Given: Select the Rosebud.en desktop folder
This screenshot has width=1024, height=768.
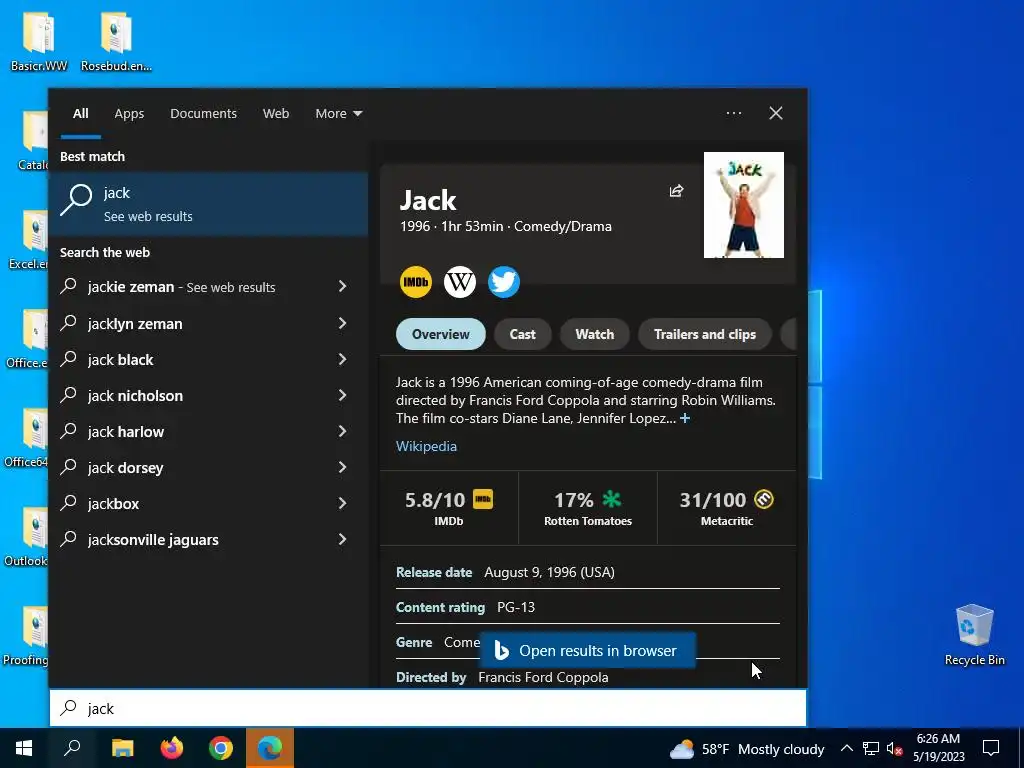Looking at the screenshot, I should [116, 41].
